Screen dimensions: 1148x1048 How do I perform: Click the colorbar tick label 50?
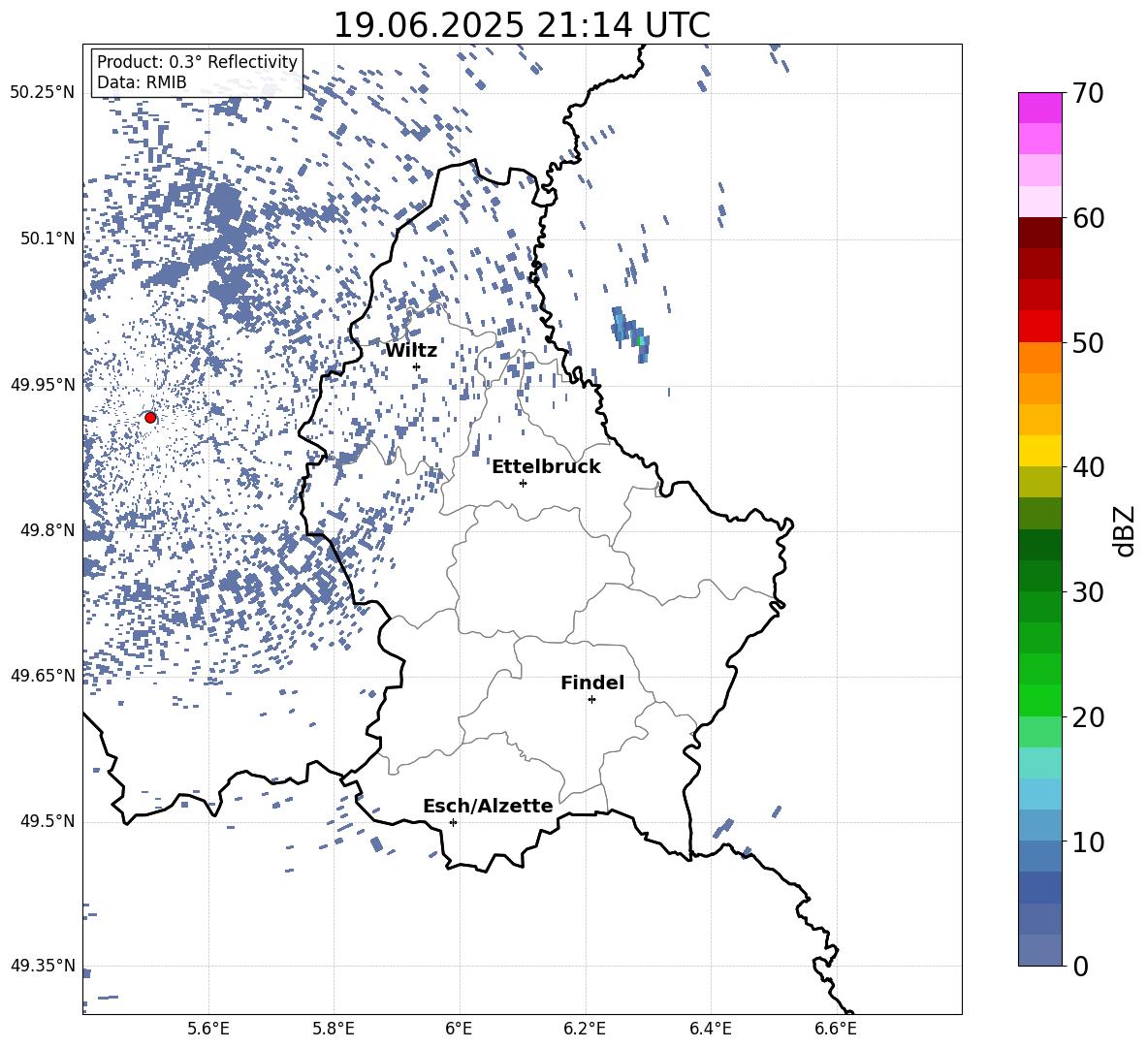point(1088,342)
